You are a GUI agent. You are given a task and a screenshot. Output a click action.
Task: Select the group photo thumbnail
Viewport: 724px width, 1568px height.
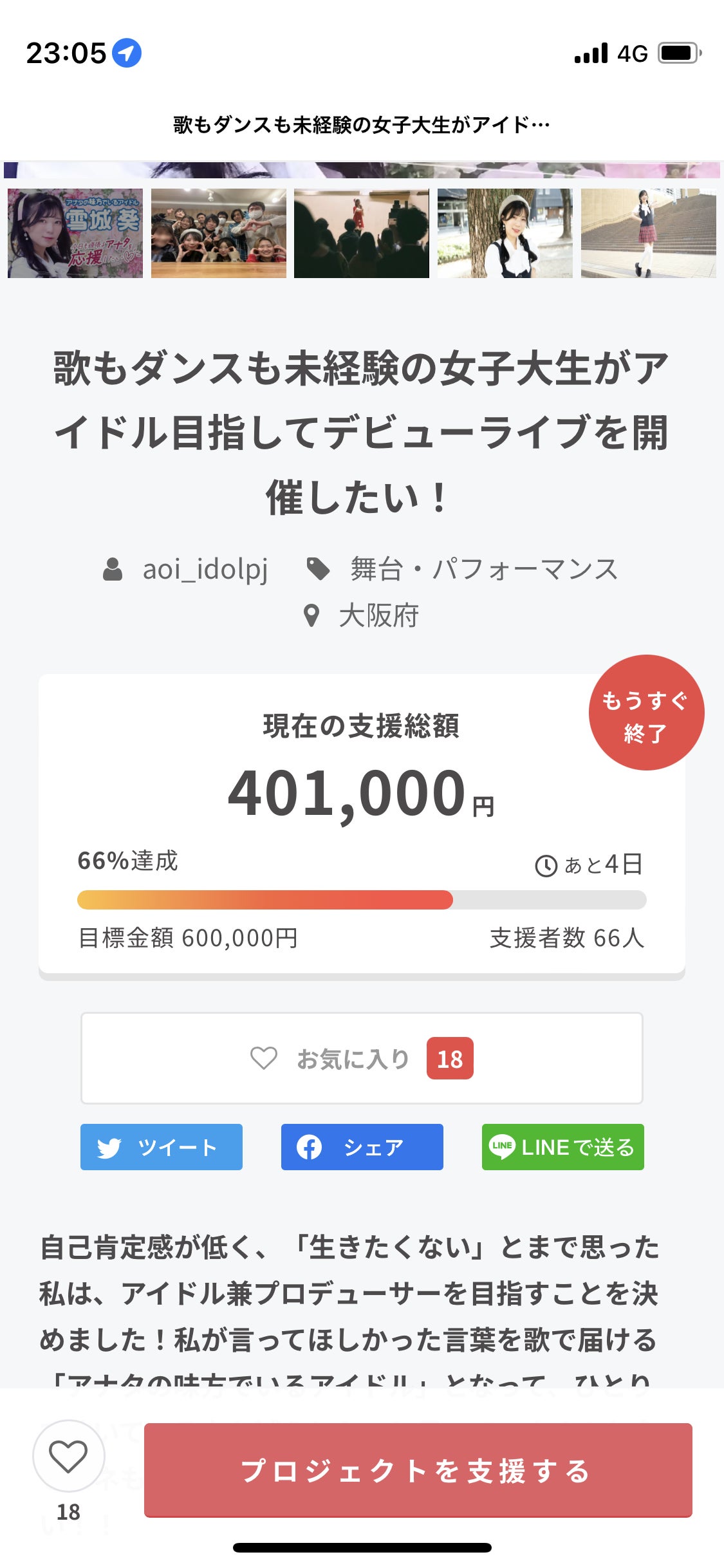point(219,233)
